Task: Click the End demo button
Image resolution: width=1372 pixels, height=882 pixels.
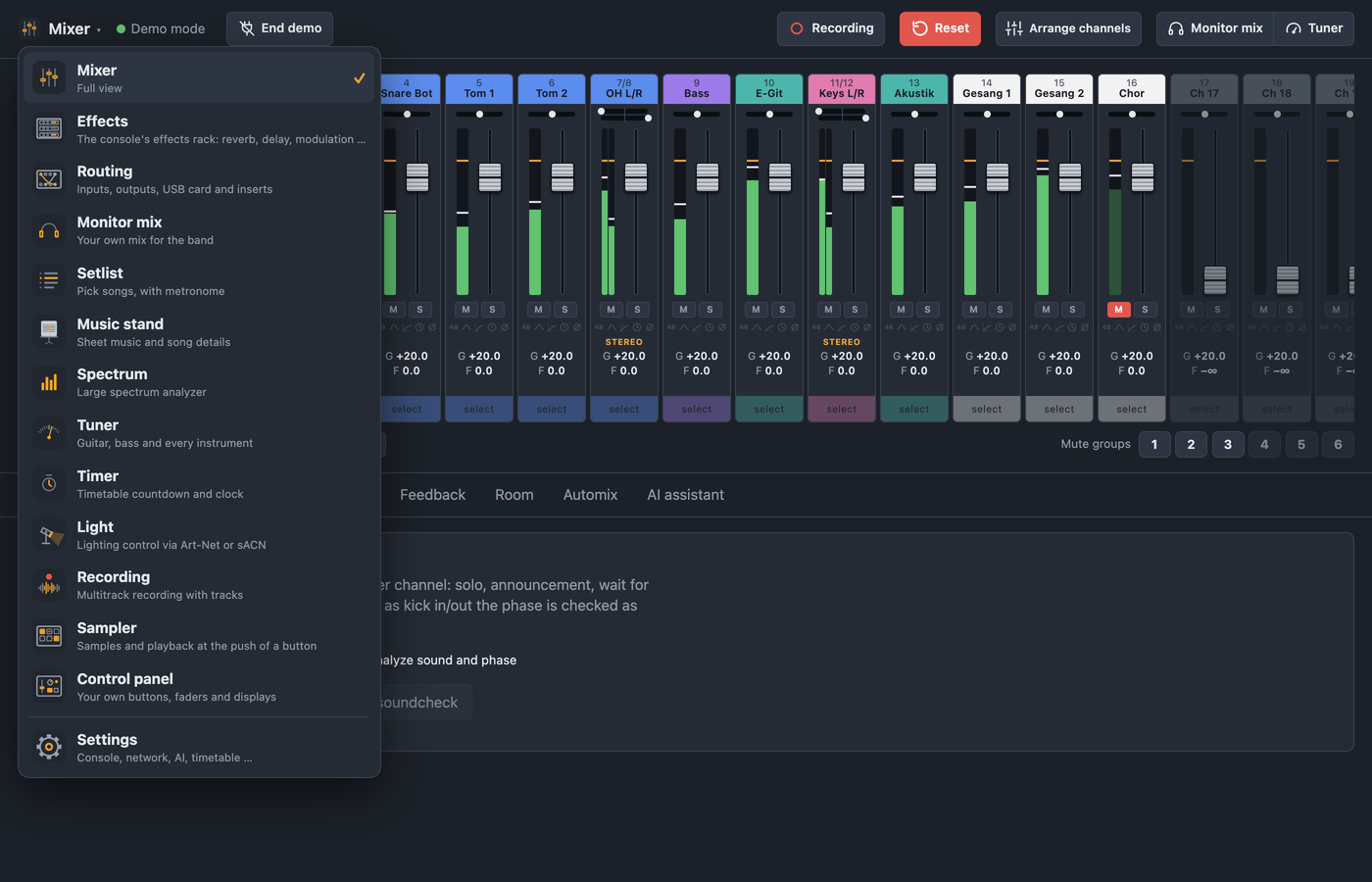Action: pos(279,28)
